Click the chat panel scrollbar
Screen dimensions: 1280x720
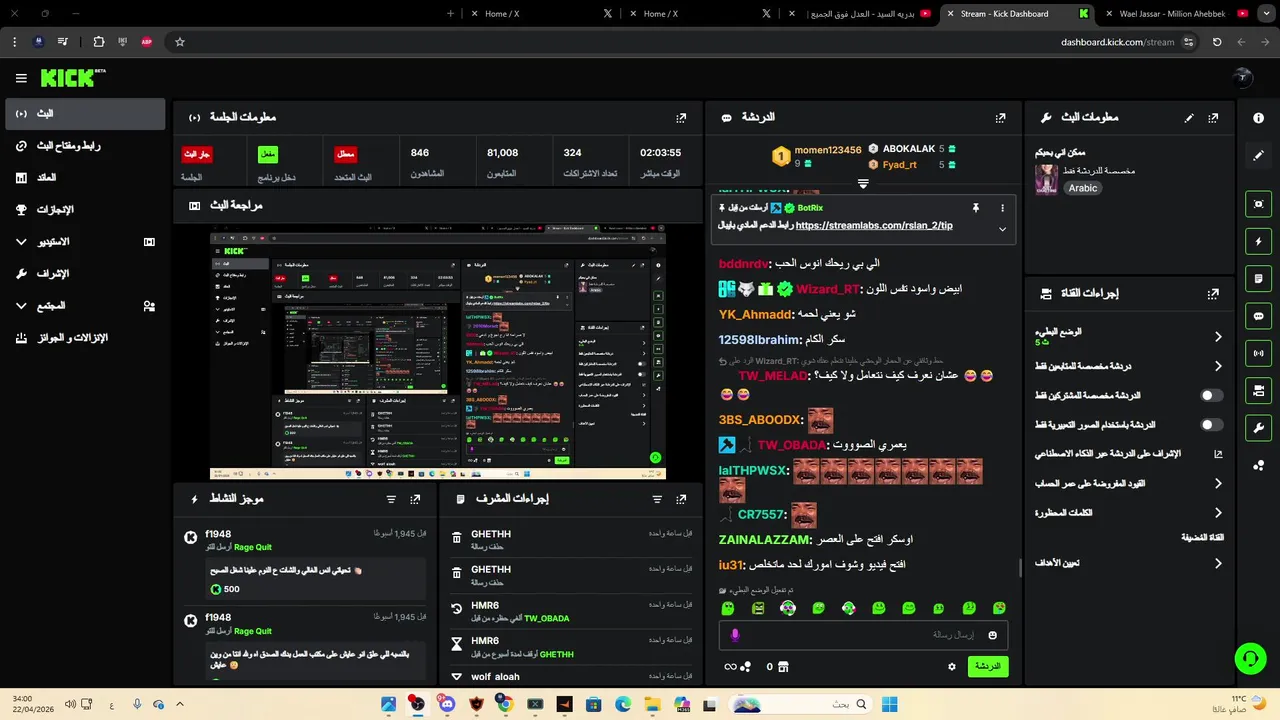(x=1020, y=567)
